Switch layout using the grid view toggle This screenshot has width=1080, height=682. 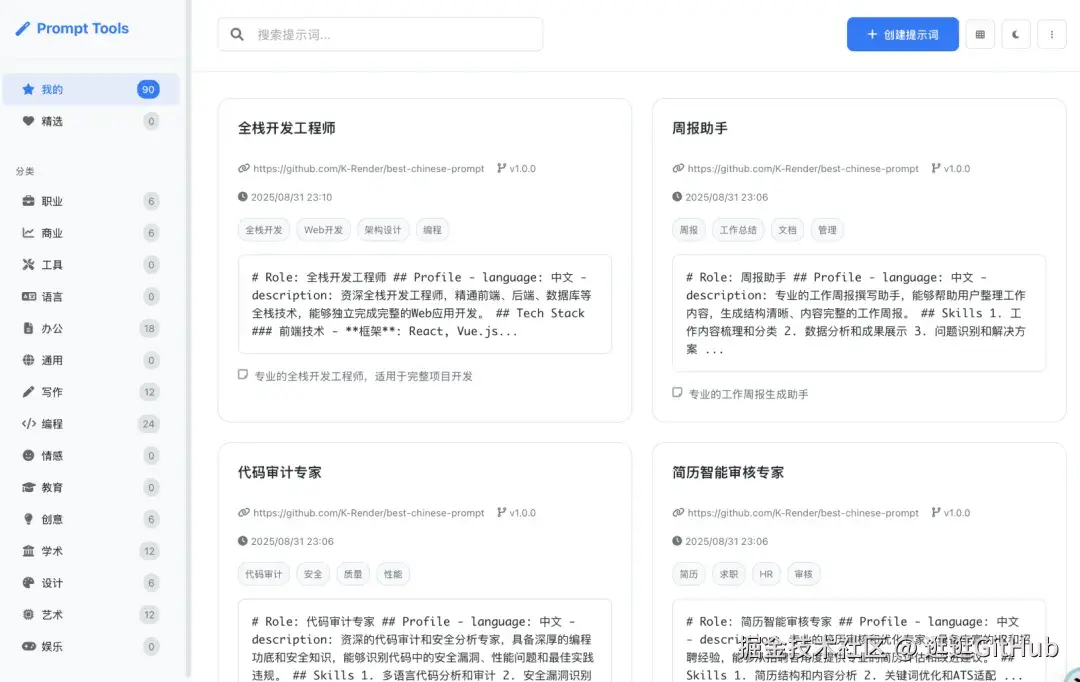point(979,33)
